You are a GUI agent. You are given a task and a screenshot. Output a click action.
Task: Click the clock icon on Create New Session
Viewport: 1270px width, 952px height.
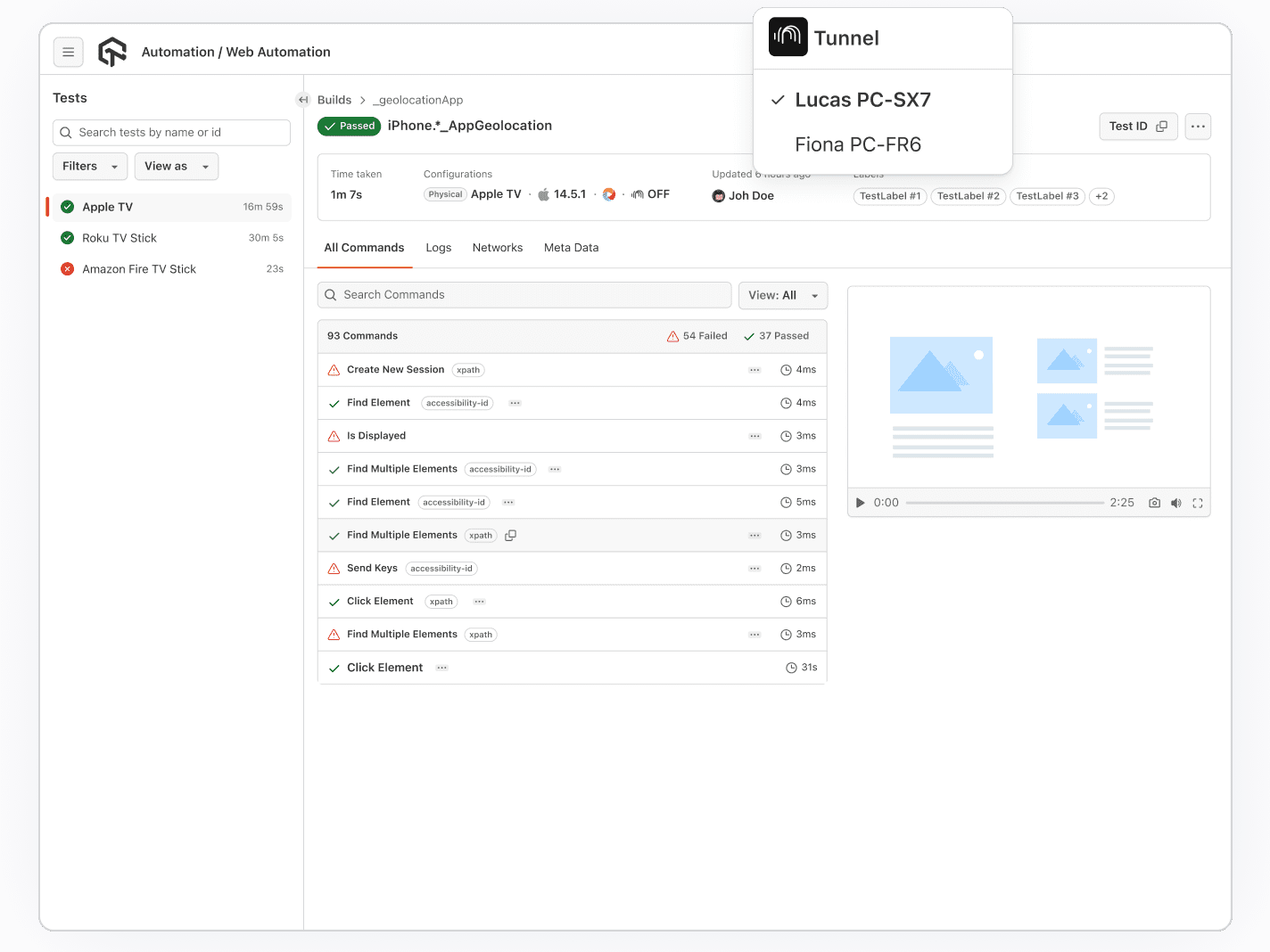point(786,369)
